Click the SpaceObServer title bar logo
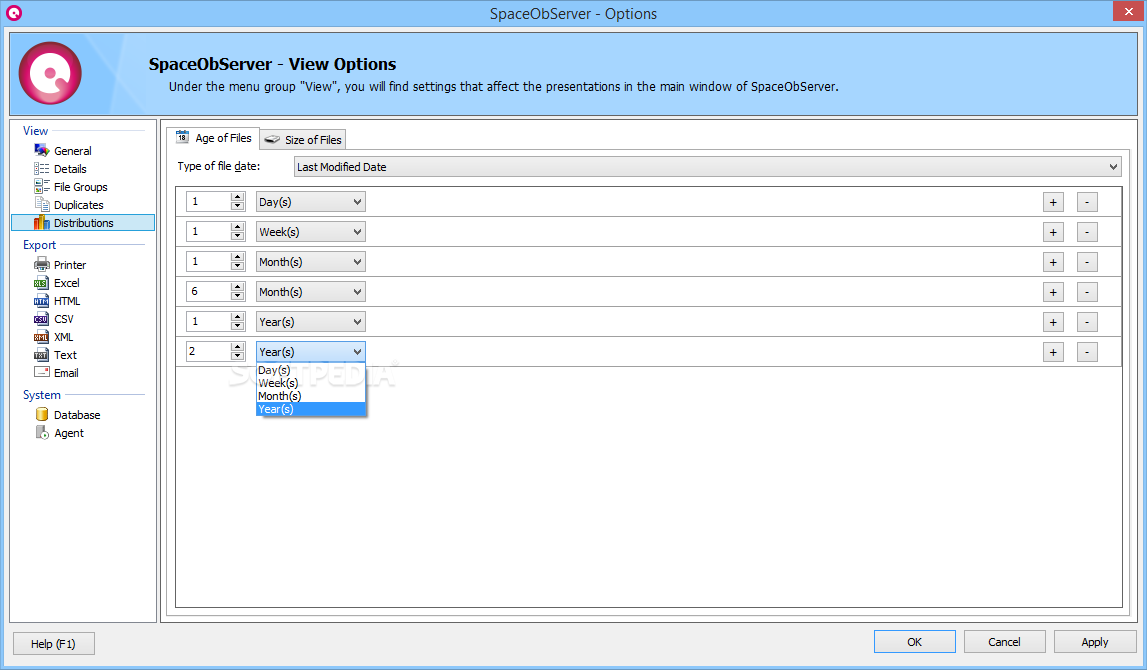1147x670 pixels. 14,13
